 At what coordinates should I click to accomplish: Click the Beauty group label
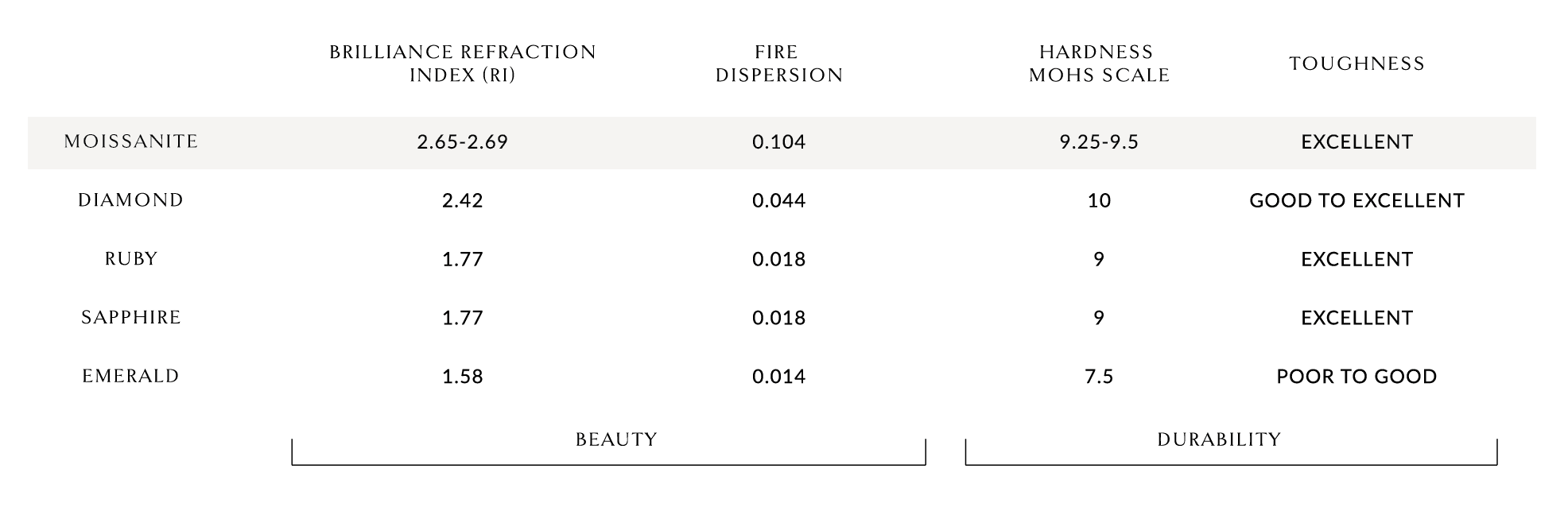click(x=616, y=439)
